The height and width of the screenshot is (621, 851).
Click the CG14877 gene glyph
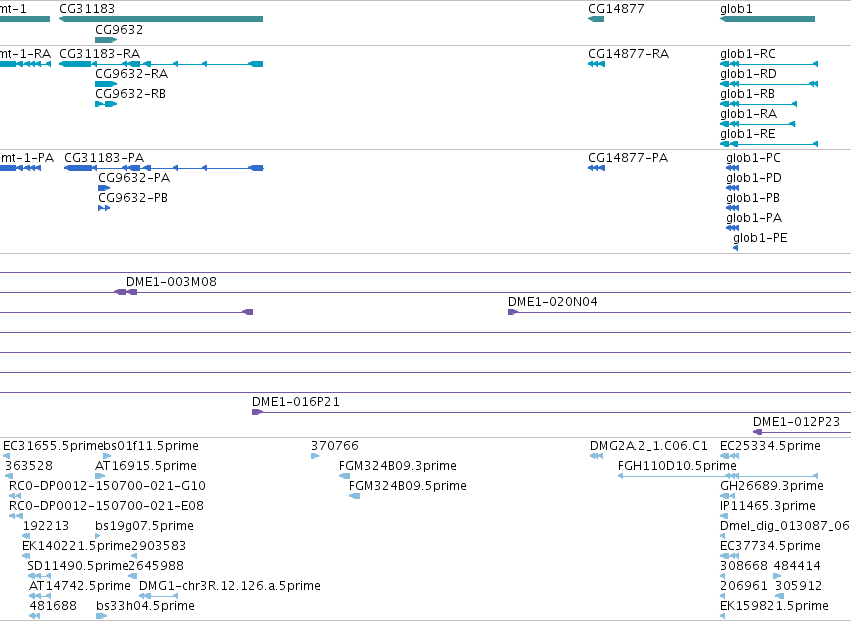point(596,19)
